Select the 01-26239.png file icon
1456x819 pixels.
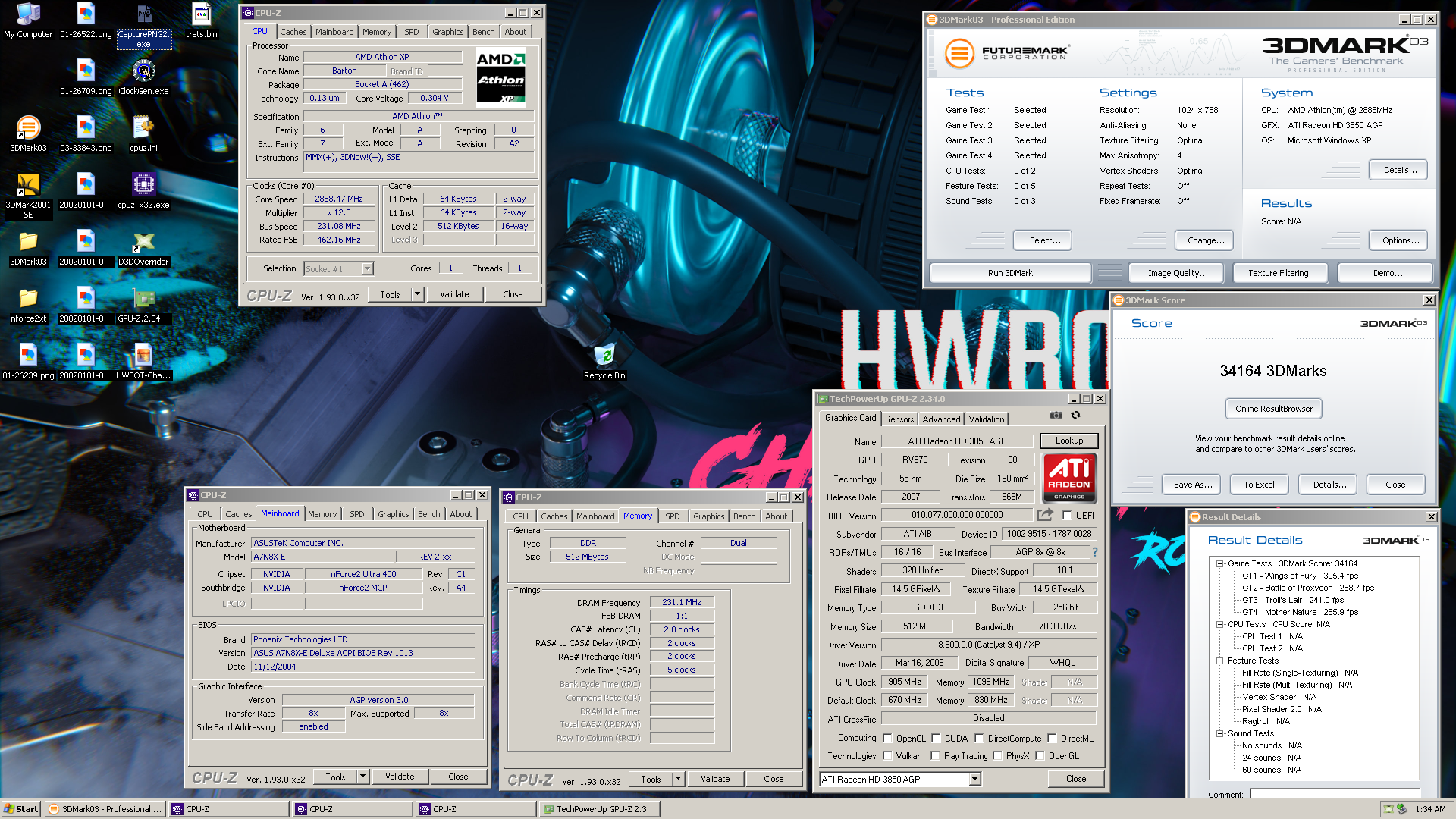point(28,362)
